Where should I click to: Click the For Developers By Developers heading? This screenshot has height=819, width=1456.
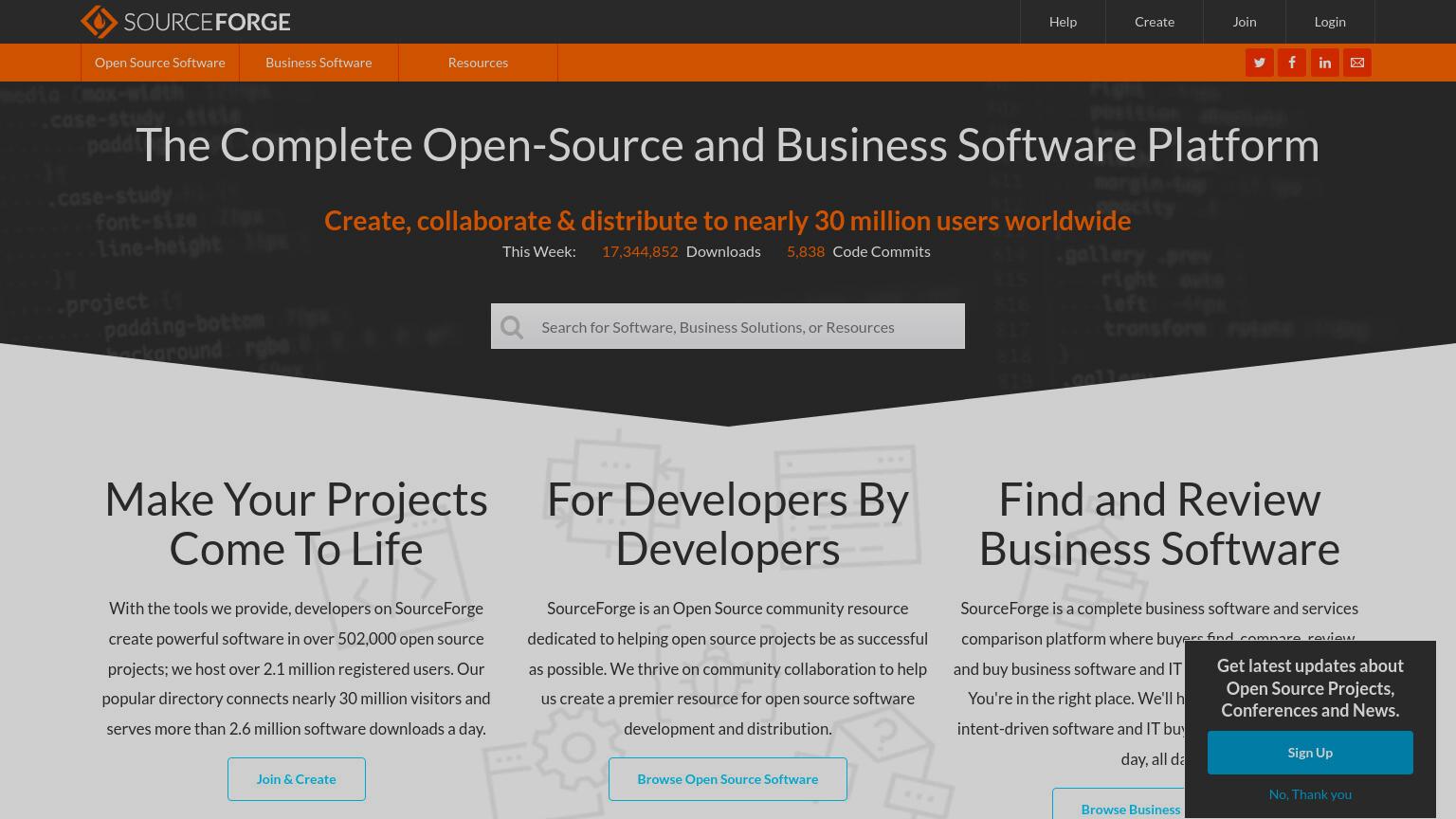[728, 524]
